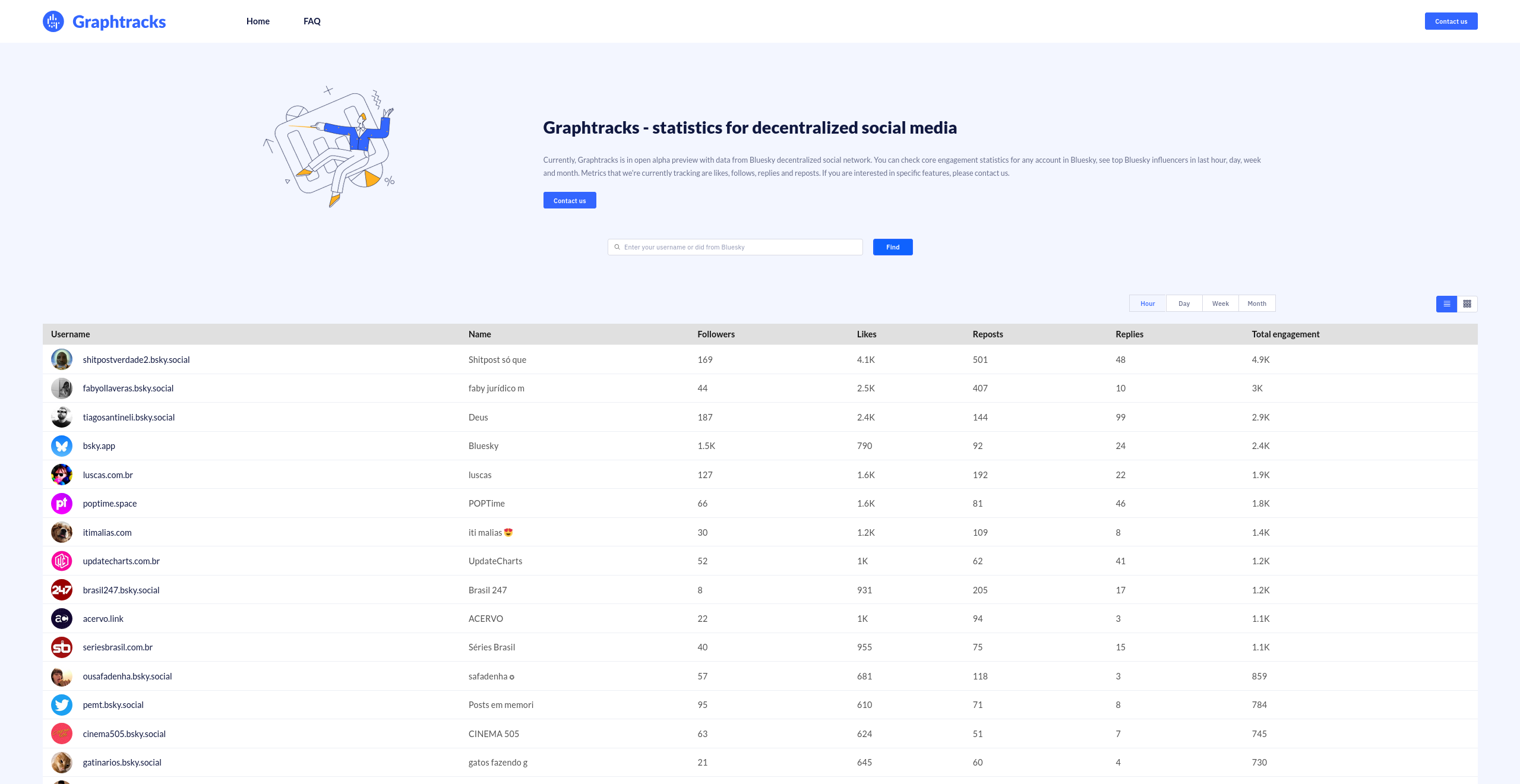This screenshot has height=784, width=1520.
Task: Open tiagosantineli.bsky.social avatar
Action: click(x=62, y=417)
